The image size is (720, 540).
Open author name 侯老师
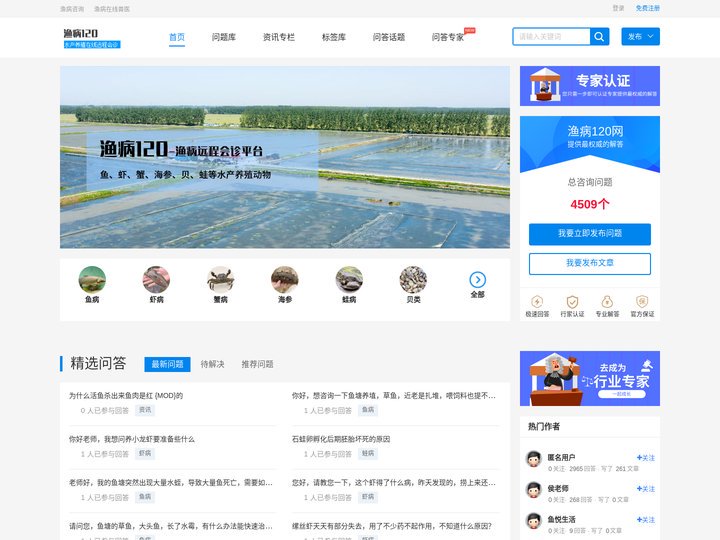(x=558, y=488)
